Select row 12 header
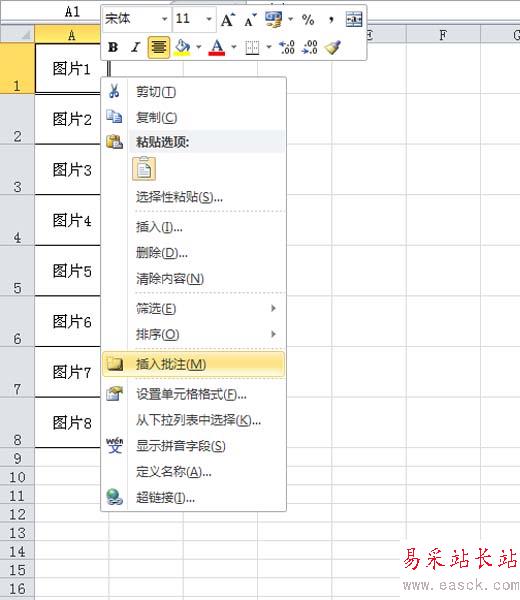 tap(17, 514)
